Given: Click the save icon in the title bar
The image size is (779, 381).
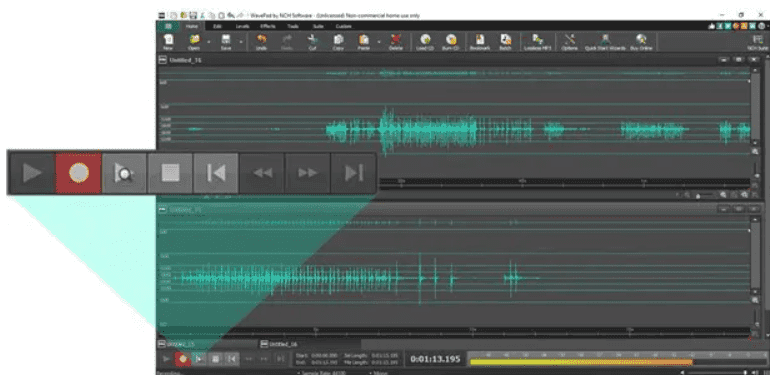Looking at the screenshot, I should 192,15.
